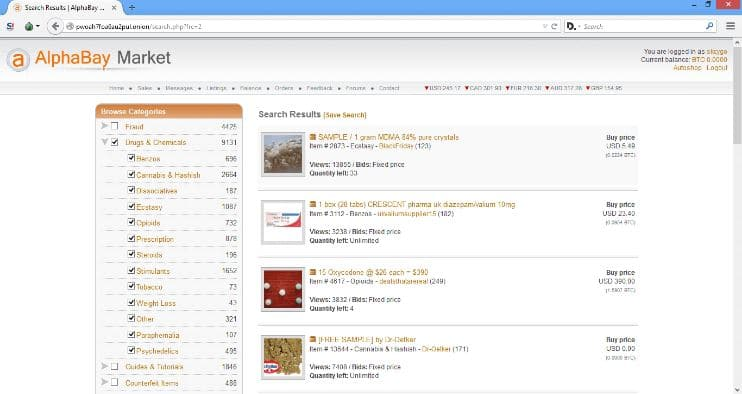
Task: Toggle the Guides & Tutorials checkbox
Action: tap(115, 367)
